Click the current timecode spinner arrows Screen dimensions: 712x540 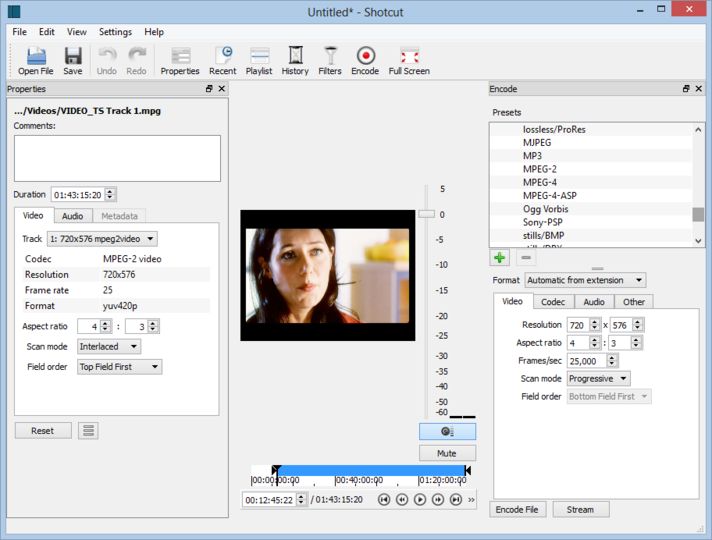point(301,500)
